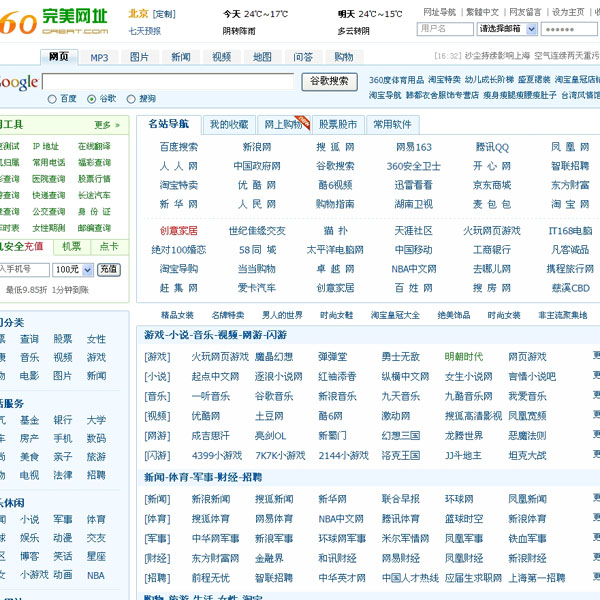Switch to the 地图 search tab
The width and height of the screenshot is (600, 600).
[x=262, y=57]
